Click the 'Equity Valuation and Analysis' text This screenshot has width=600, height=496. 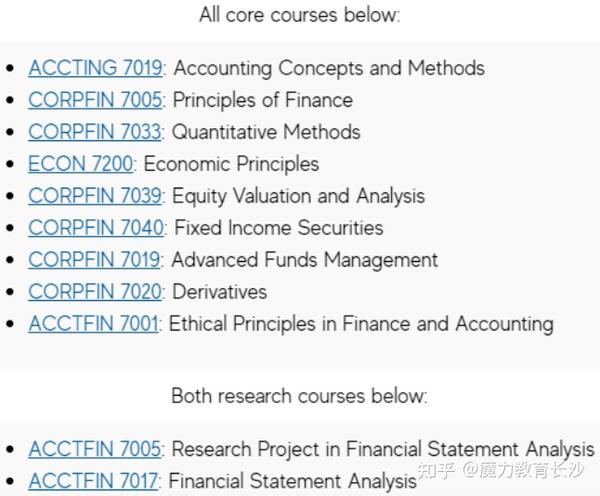298,196
